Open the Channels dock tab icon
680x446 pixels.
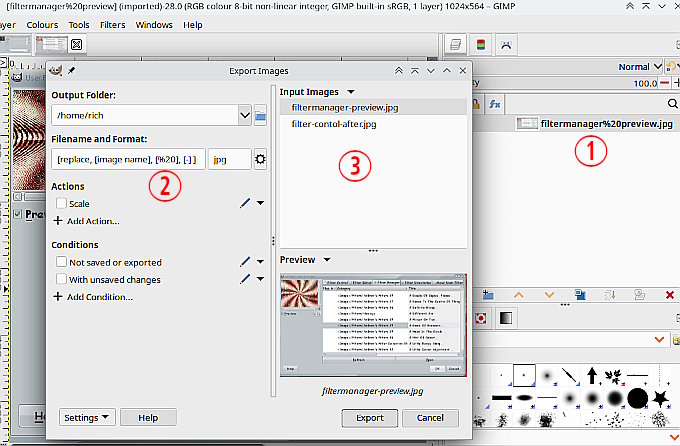click(481, 45)
